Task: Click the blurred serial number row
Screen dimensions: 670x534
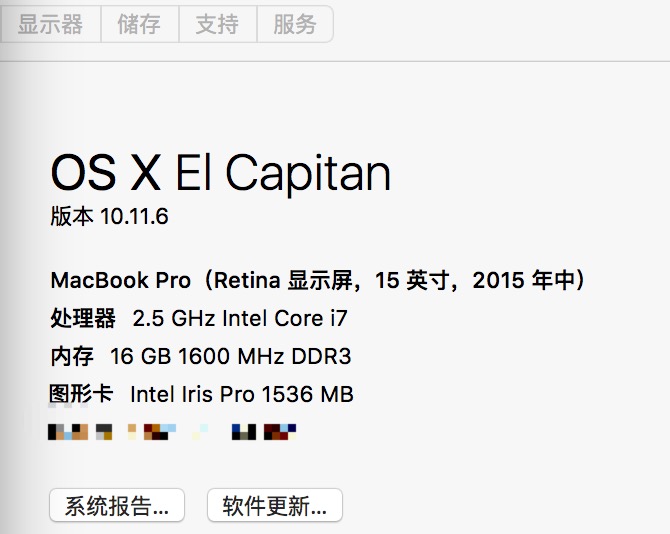Action: point(172,432)
